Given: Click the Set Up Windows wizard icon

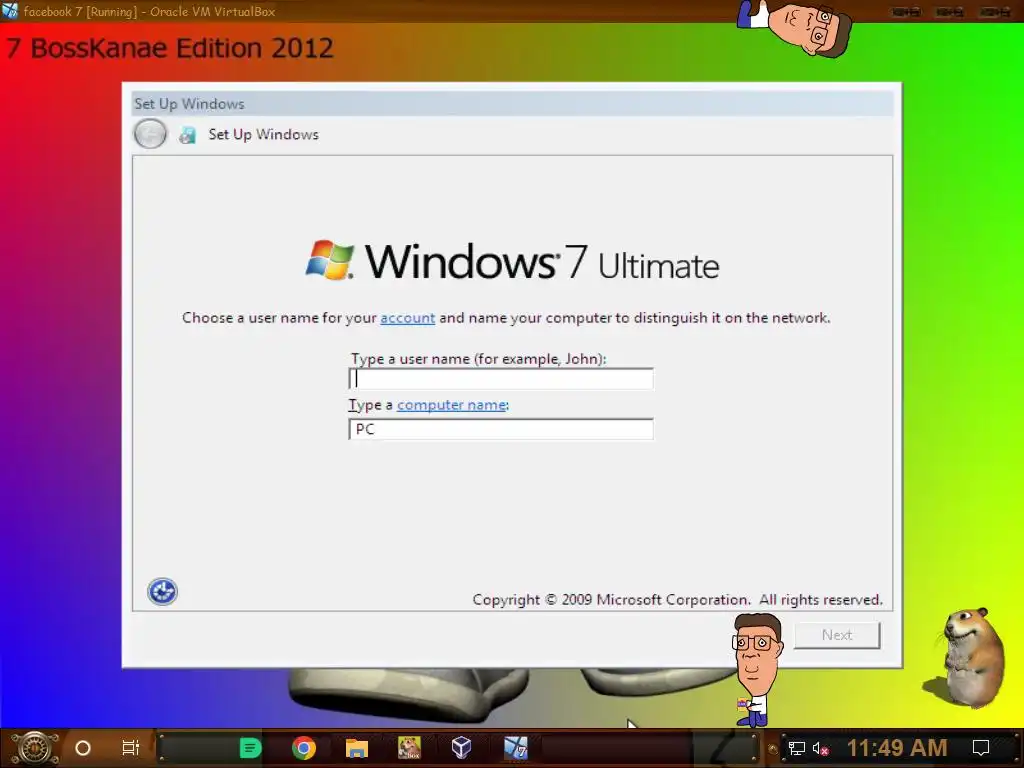Looking at the screenshot, I should pos(187,135).
